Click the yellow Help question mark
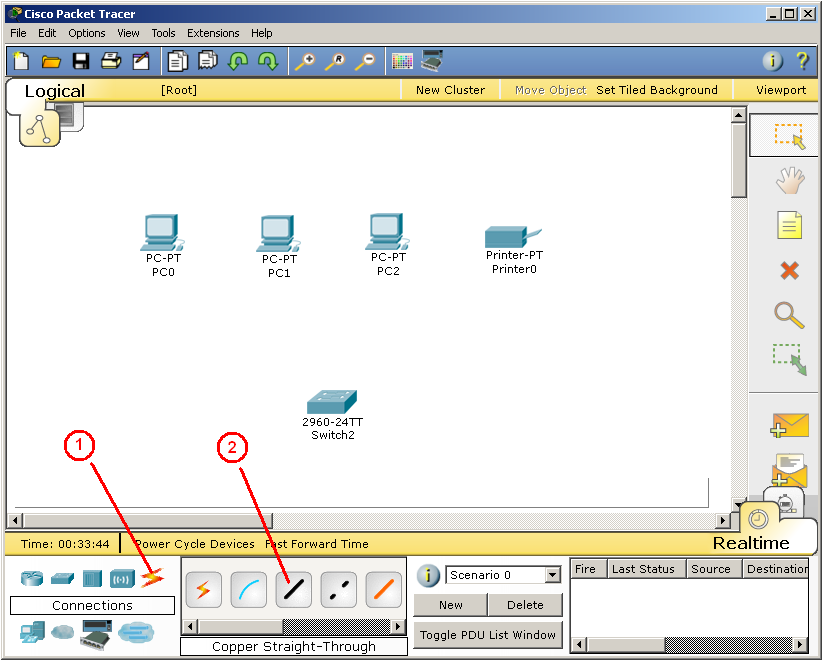This screenshot has height=662, width=824. [x=802, y=61]
